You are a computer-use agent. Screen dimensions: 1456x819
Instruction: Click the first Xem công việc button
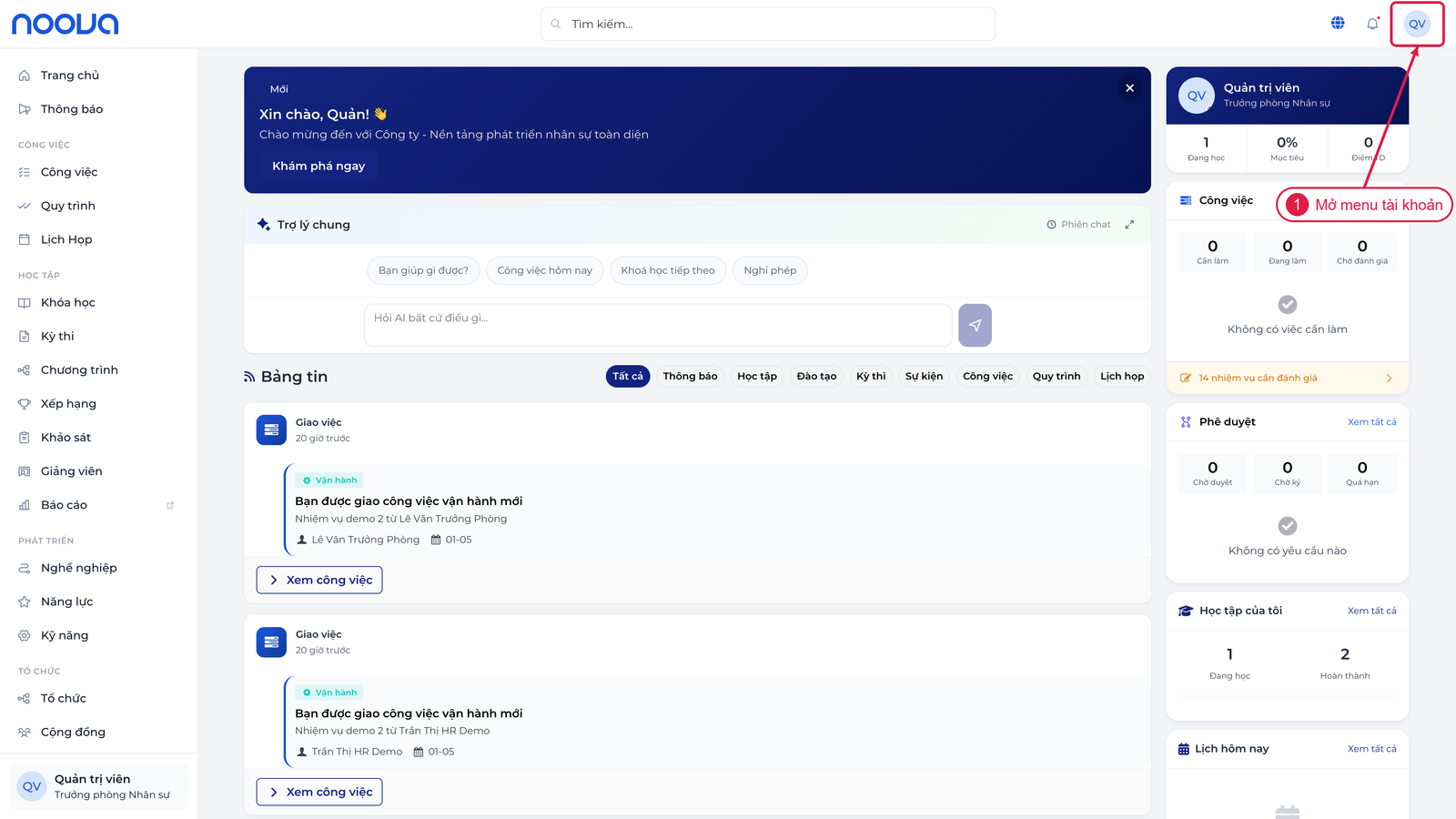(319, 580)
